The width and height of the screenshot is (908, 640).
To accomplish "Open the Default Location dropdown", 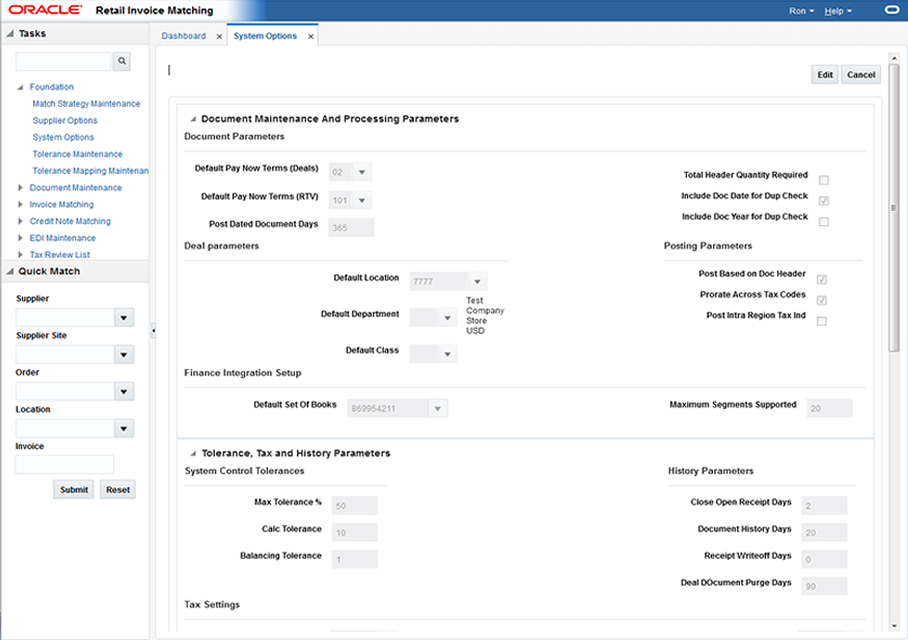I will 477,281.
